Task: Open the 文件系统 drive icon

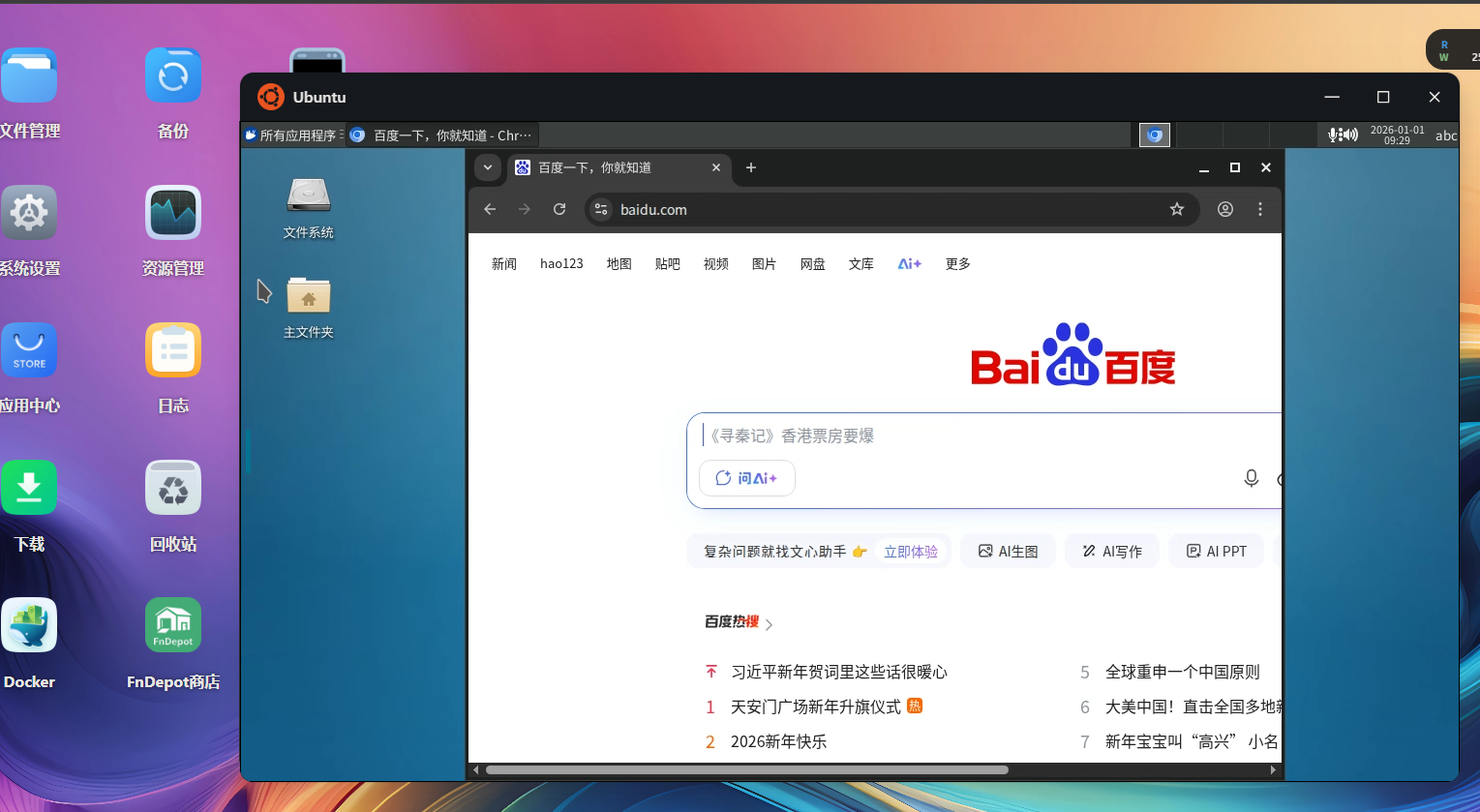Action: pyautogui.click(x=308, y=196)
